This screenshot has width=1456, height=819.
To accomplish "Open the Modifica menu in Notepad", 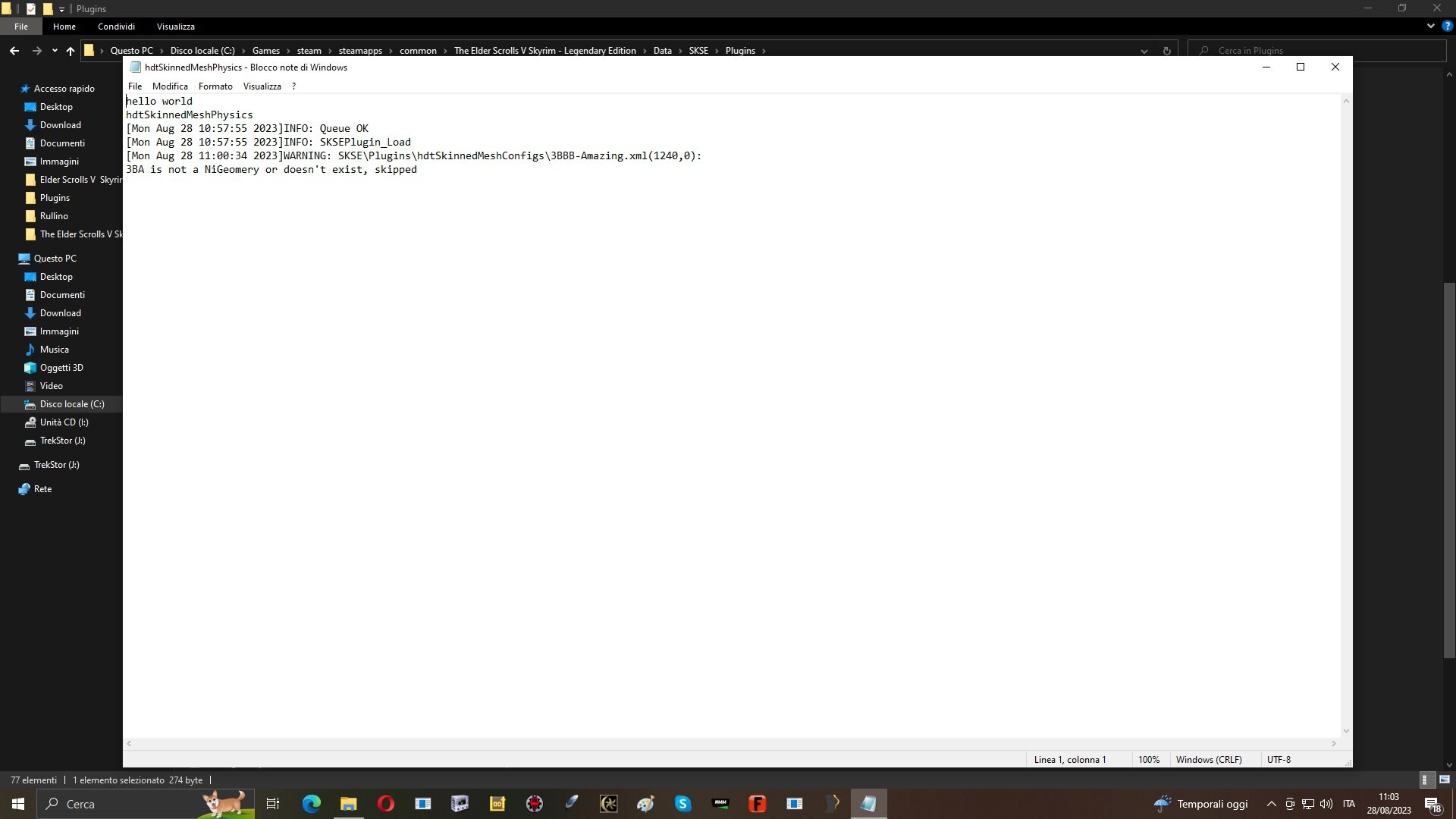I will (170, 86).
